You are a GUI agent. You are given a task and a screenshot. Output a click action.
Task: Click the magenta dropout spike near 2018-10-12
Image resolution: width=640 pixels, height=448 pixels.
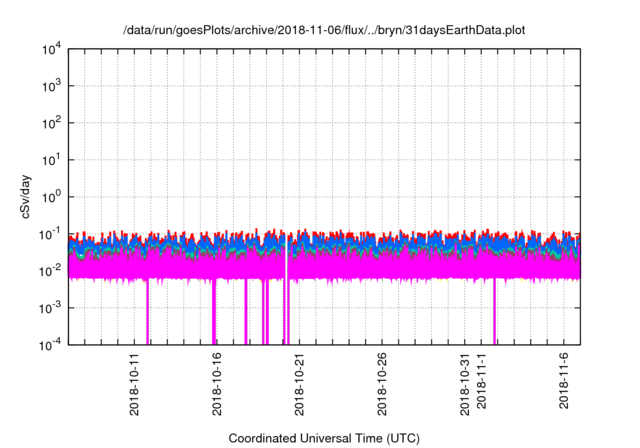(x=147, y=312)
